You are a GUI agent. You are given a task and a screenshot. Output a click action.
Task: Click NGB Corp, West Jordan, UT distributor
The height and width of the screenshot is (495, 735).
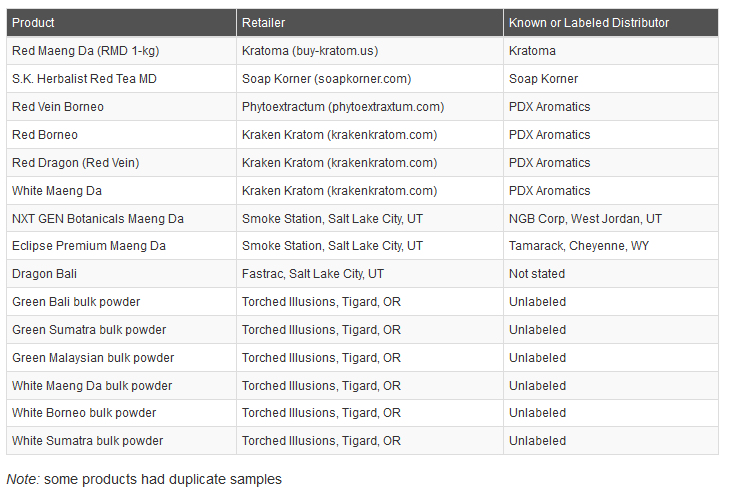[585, 219]
